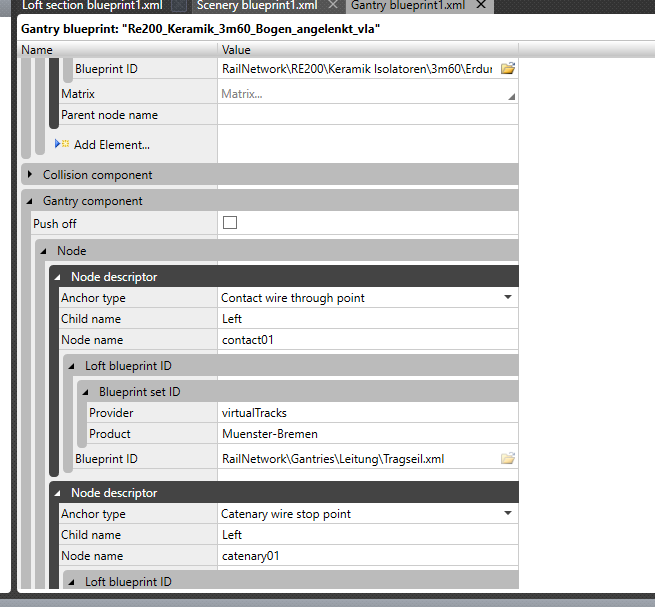Collapse Loft blueprint ID under catenary01
This screenshot has width=655, height=607.
pos(71,582)
